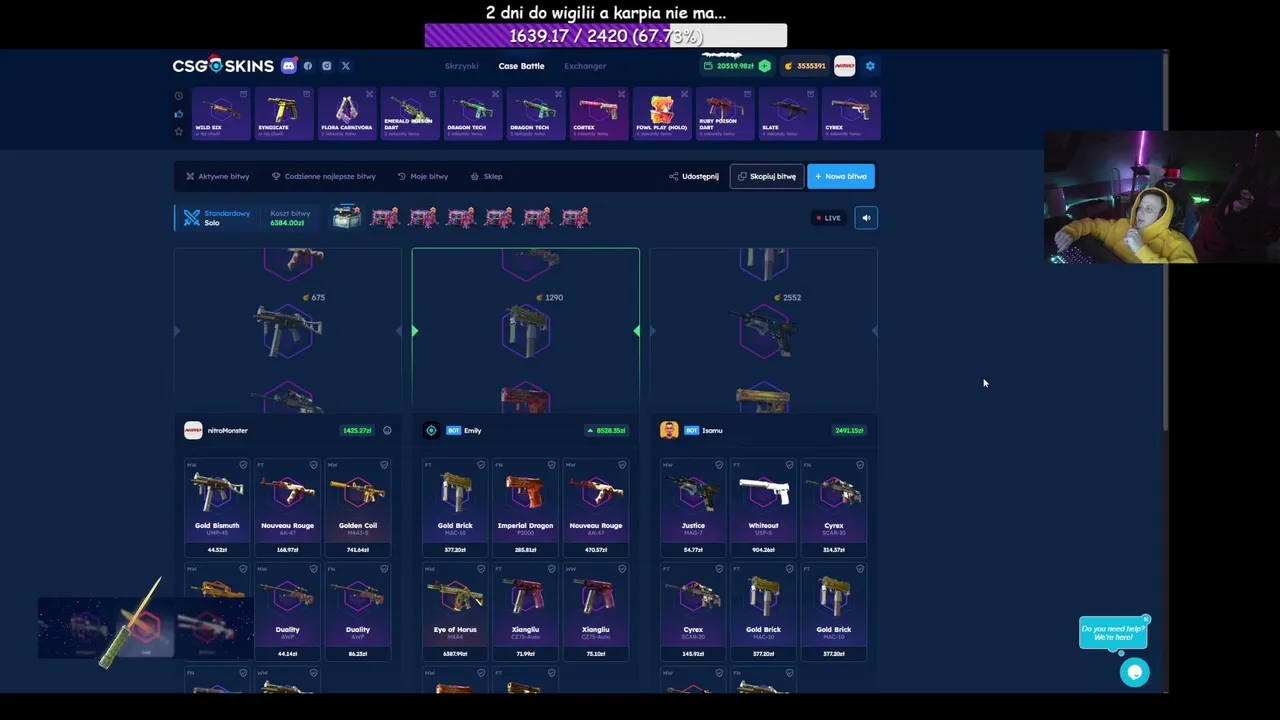
Task: Open the Emerald Poison Dart drop card
Action: tap(409, 113)
